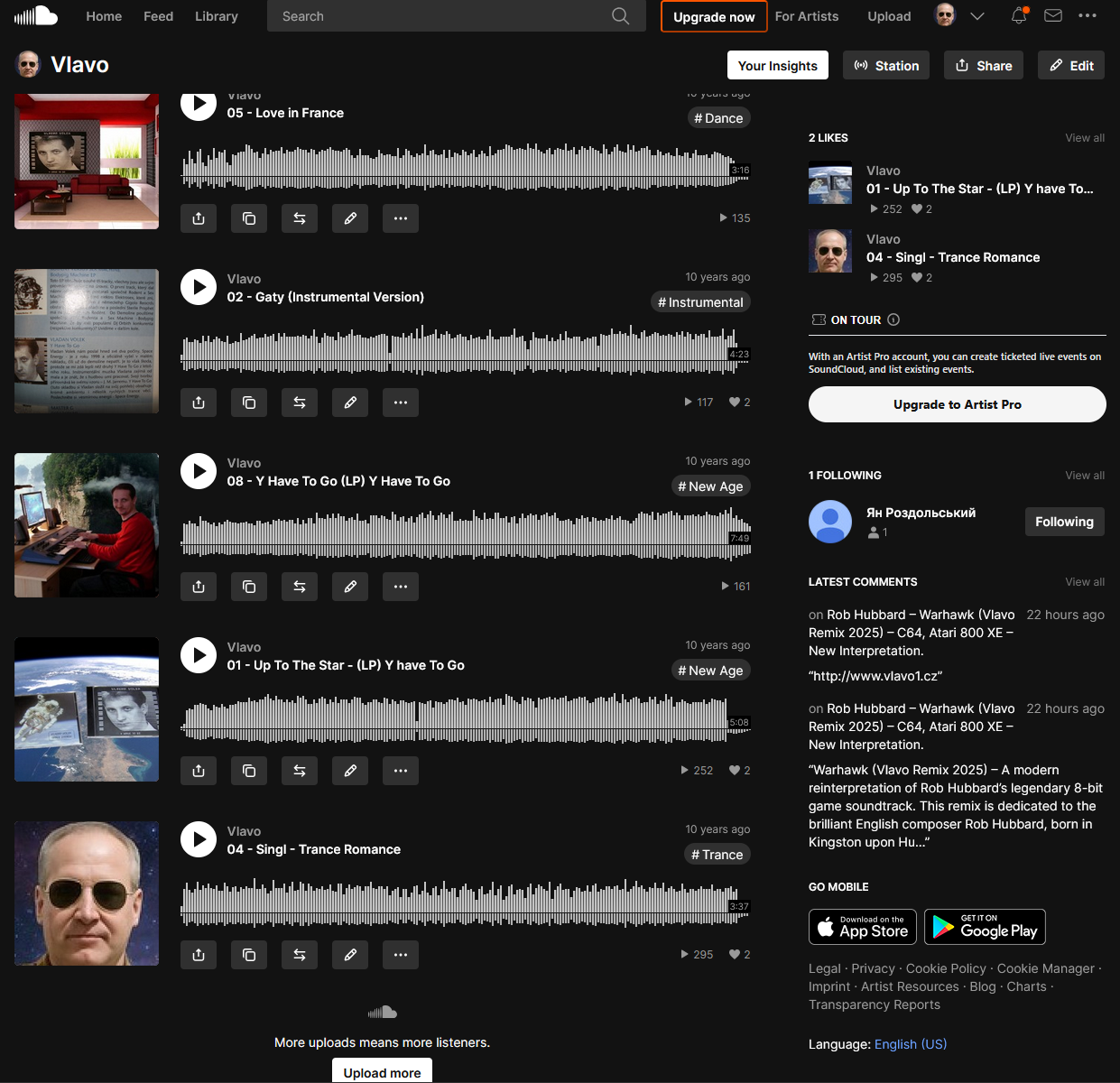Copy link for Love in France track

click(249, 218)
